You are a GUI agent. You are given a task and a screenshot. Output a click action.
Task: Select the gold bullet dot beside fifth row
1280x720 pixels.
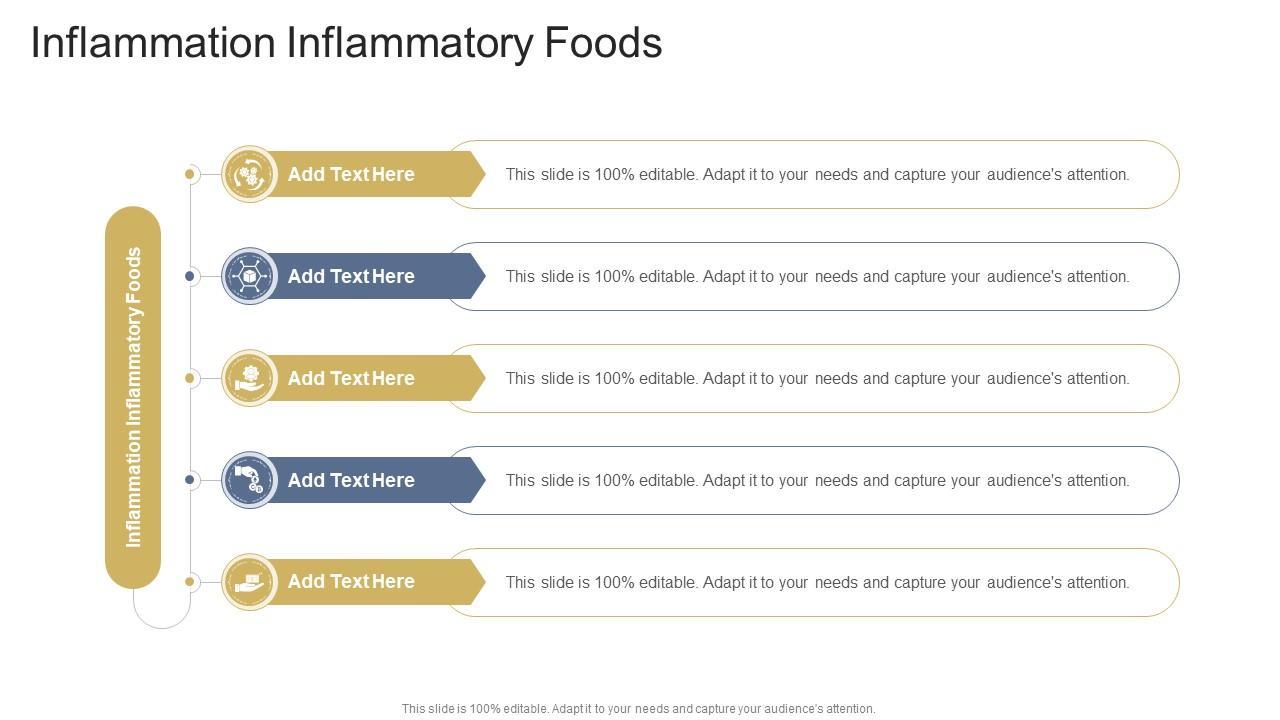[x=189, y=582]
